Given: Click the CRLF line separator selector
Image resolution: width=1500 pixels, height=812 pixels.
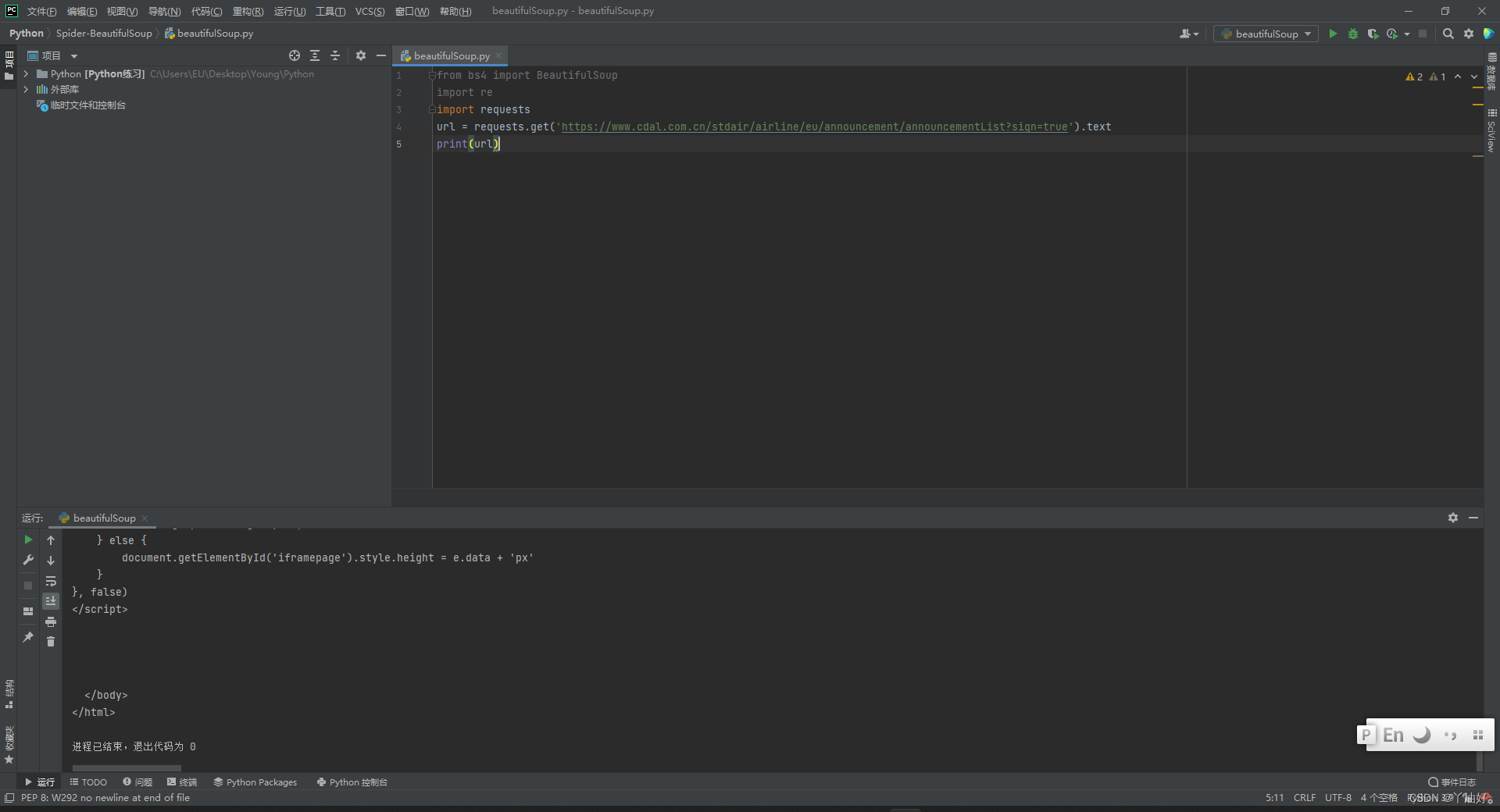Looking at the screenshot, I should coord(1305,797).
